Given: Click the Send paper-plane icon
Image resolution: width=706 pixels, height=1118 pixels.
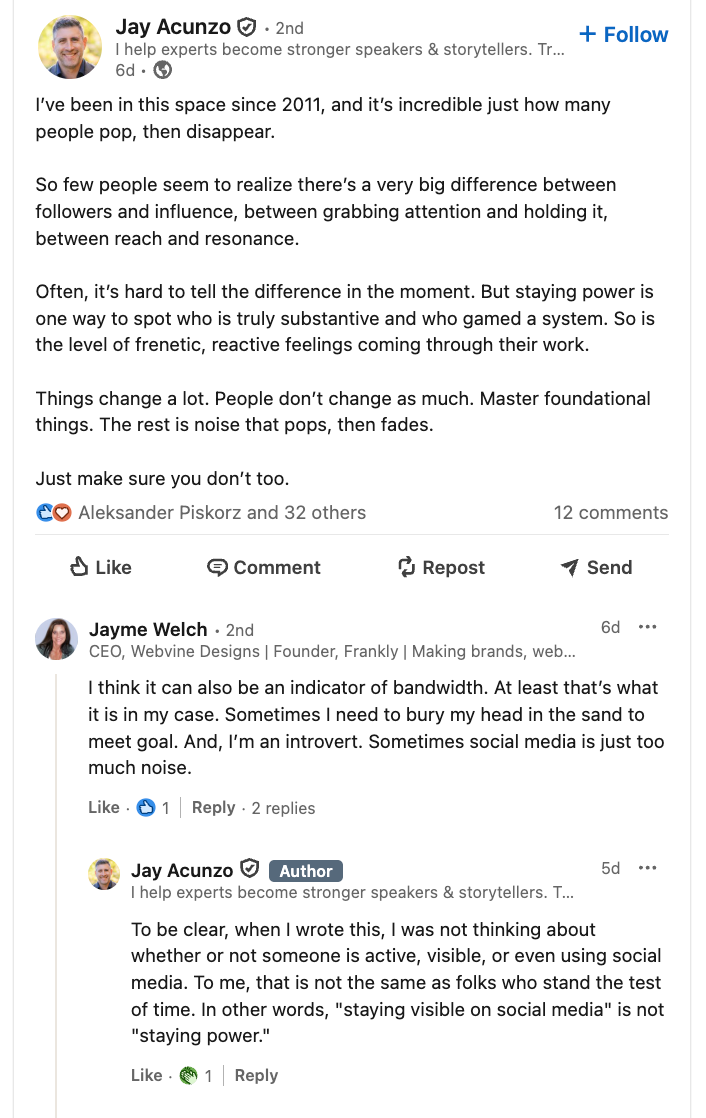Looking at the screenshot, I should (x=569, y=567).
